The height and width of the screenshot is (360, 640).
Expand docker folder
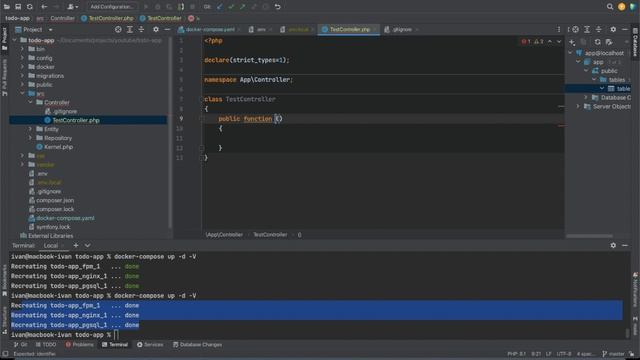click(x=22, y=67)
